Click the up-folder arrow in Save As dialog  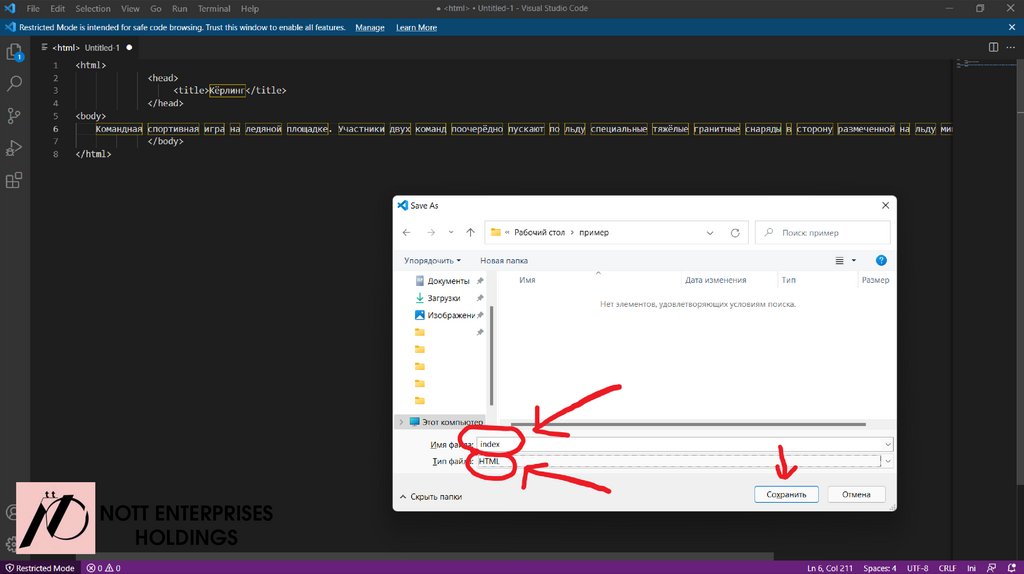(x=470, y=232)
